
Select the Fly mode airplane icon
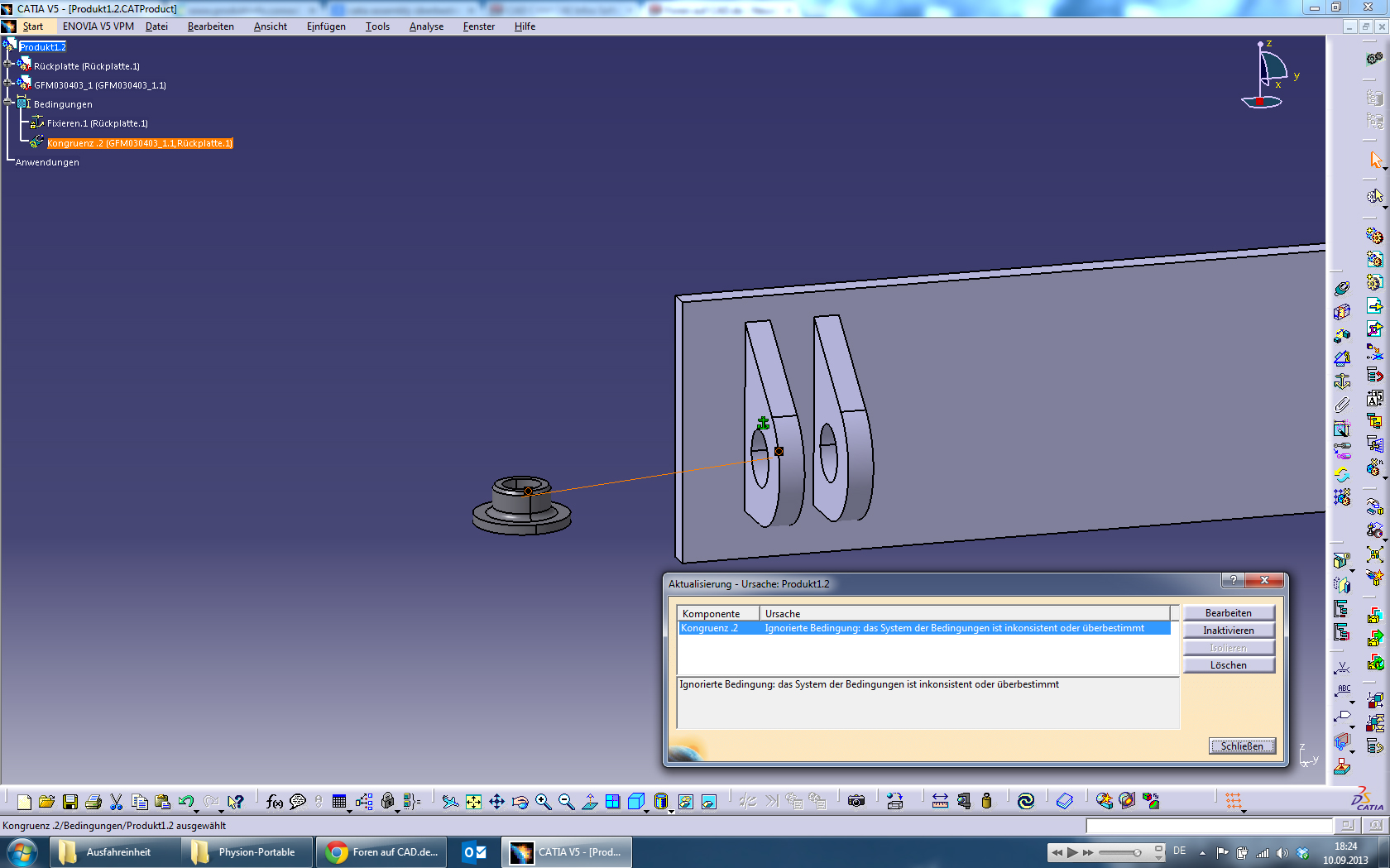[x=450, y=801]
